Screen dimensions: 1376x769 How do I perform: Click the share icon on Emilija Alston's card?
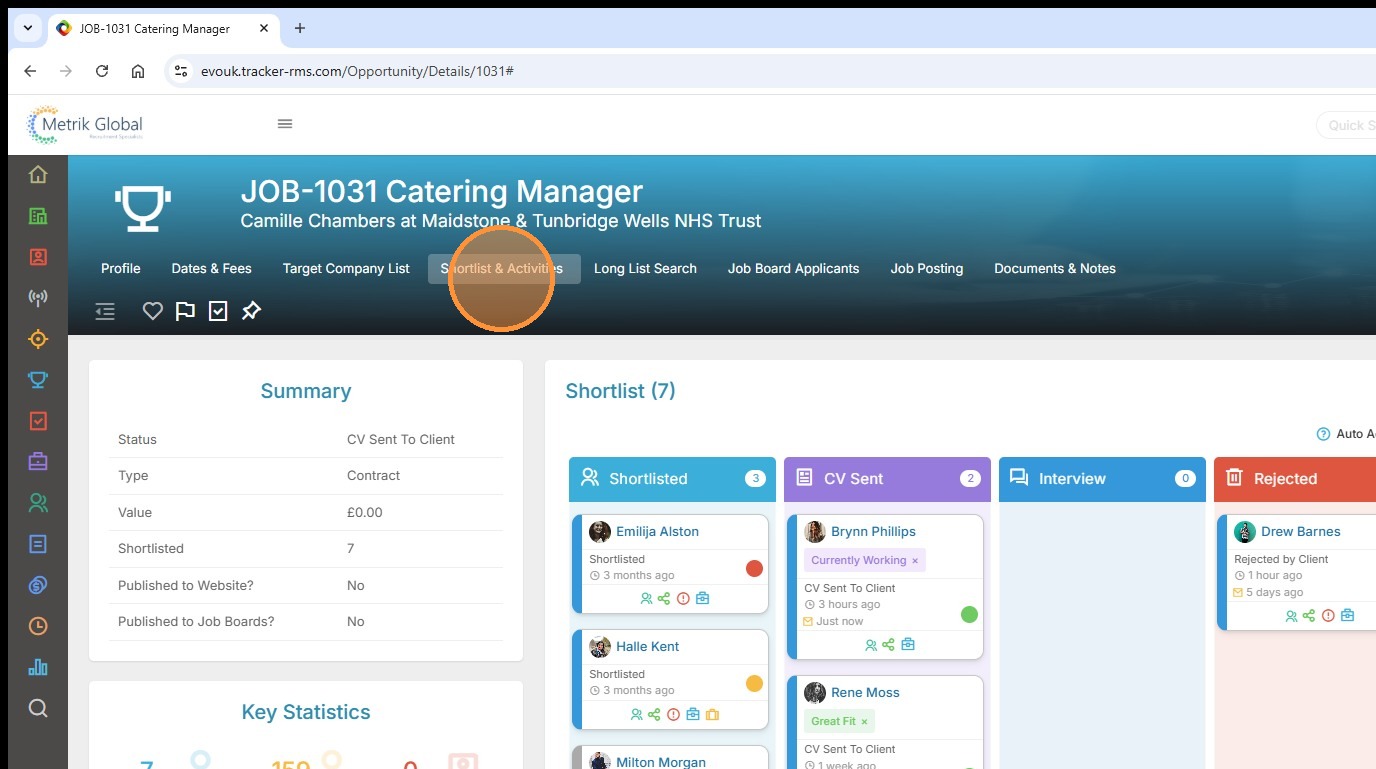[664, 599]
